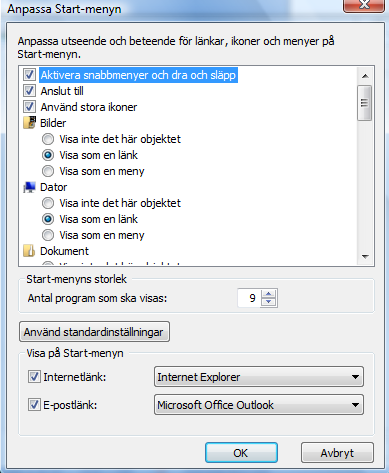The height and width of the screenshot is (473, 389).
Task: Increase number of programs with up arrow
Action: tap(269, 294)
